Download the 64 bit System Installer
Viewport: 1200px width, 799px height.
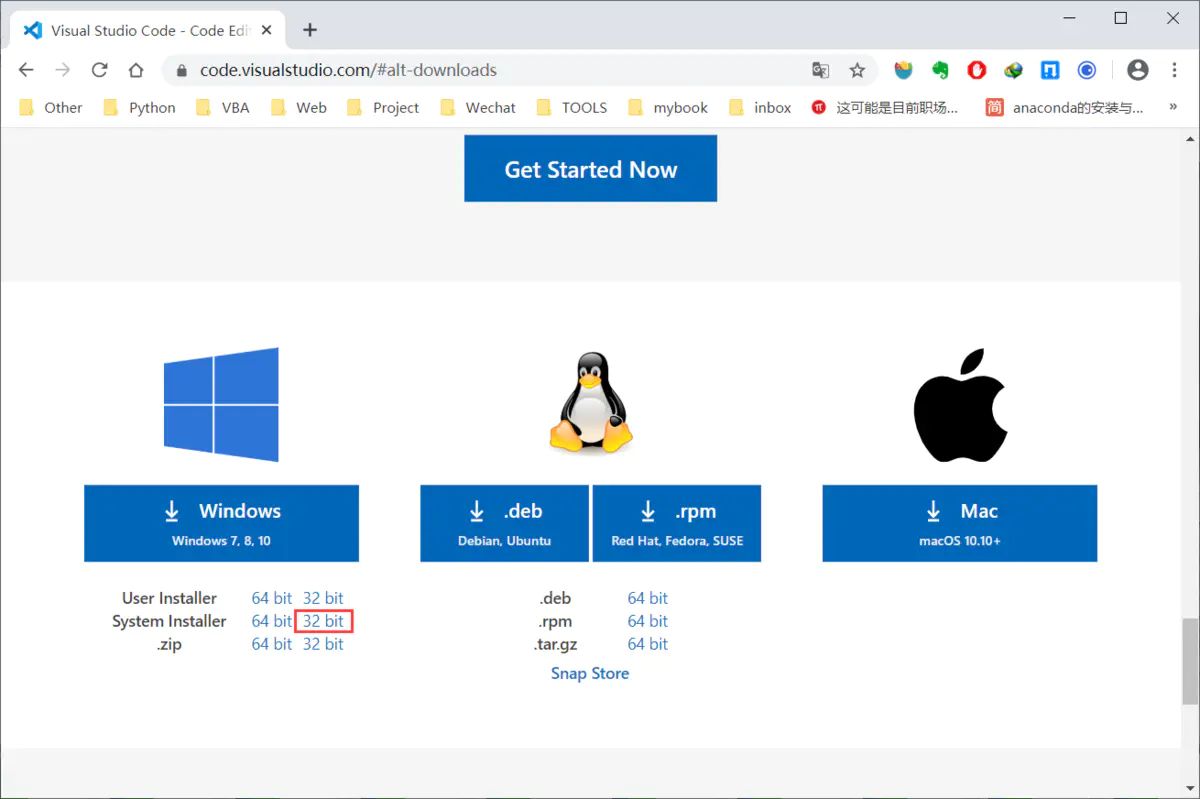pyautogui.click(x=271, y=621)
